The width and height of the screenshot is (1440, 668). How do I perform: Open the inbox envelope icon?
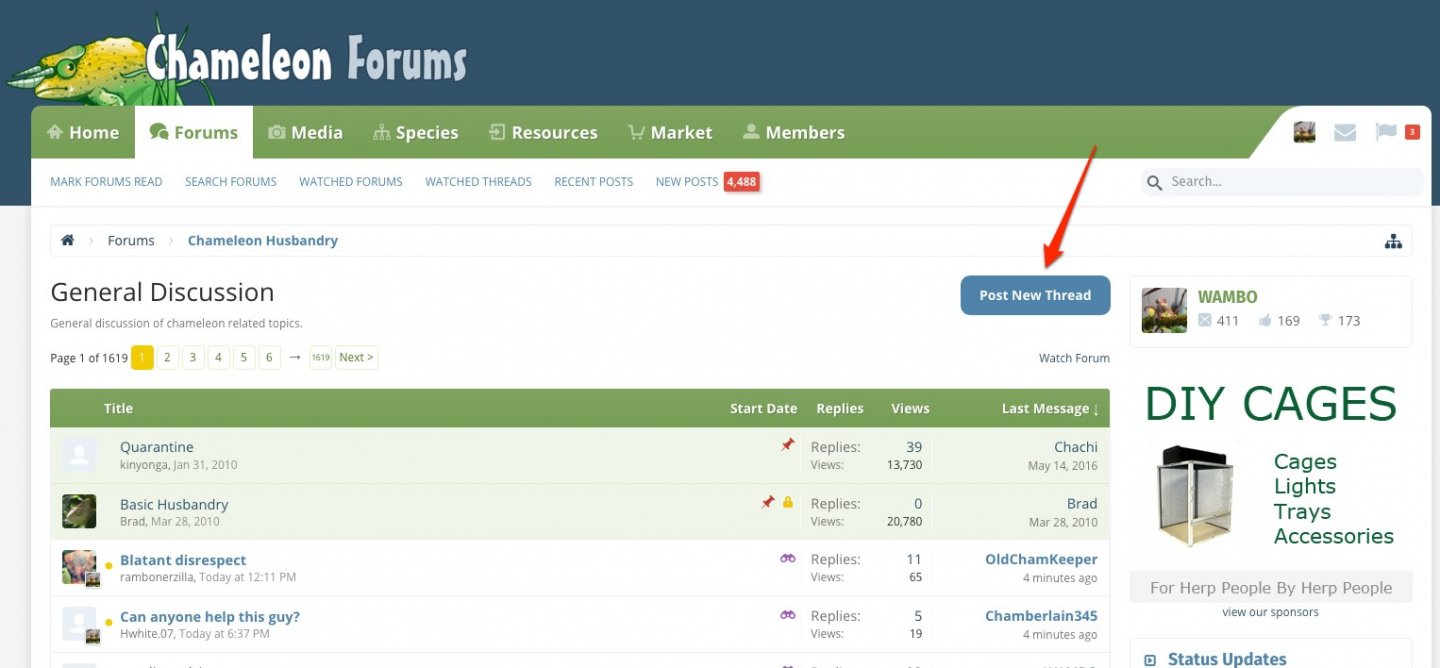tap(1345, 132)
